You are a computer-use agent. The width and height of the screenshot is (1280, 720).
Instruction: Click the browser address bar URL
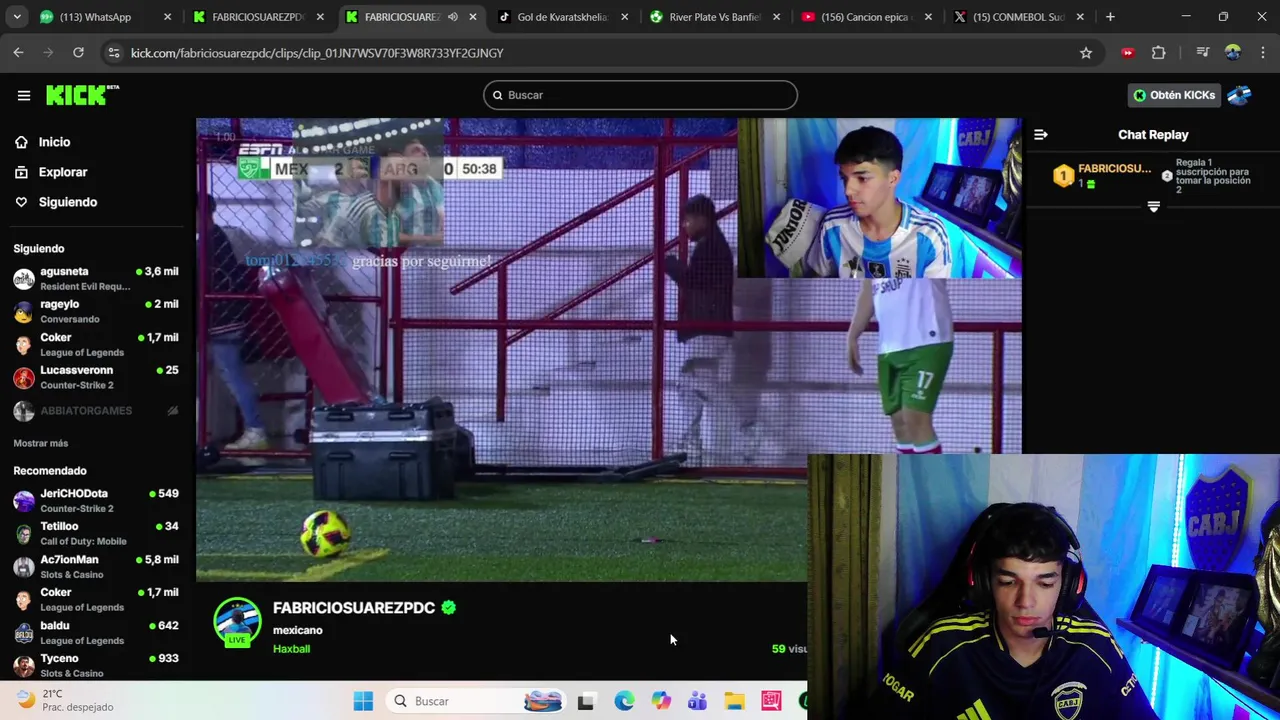coord(317,53)
